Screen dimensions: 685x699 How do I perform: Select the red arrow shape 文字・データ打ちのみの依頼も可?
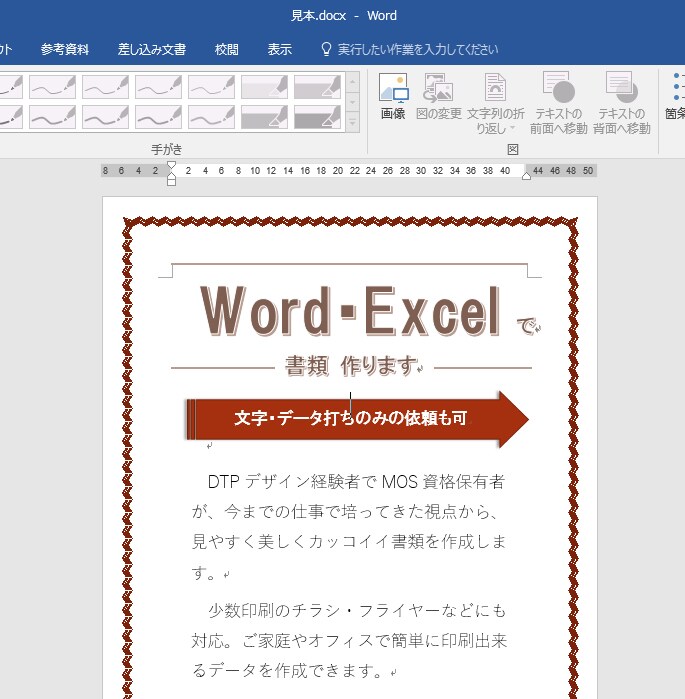(x=357, y=419)
